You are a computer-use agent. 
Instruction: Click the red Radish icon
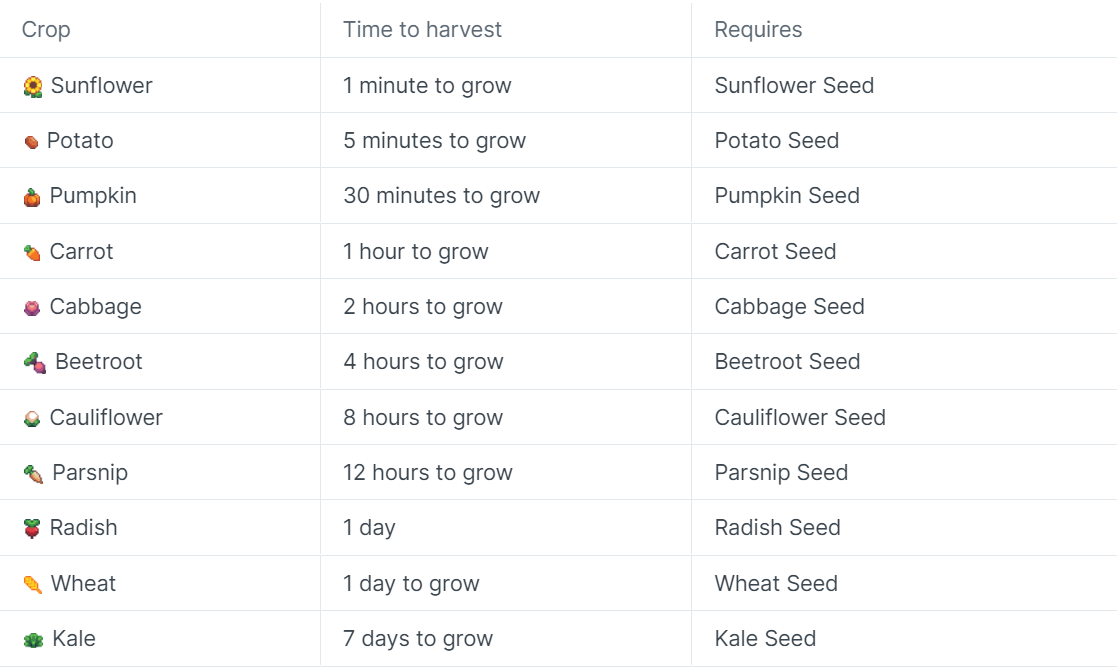tap(32, 529)
